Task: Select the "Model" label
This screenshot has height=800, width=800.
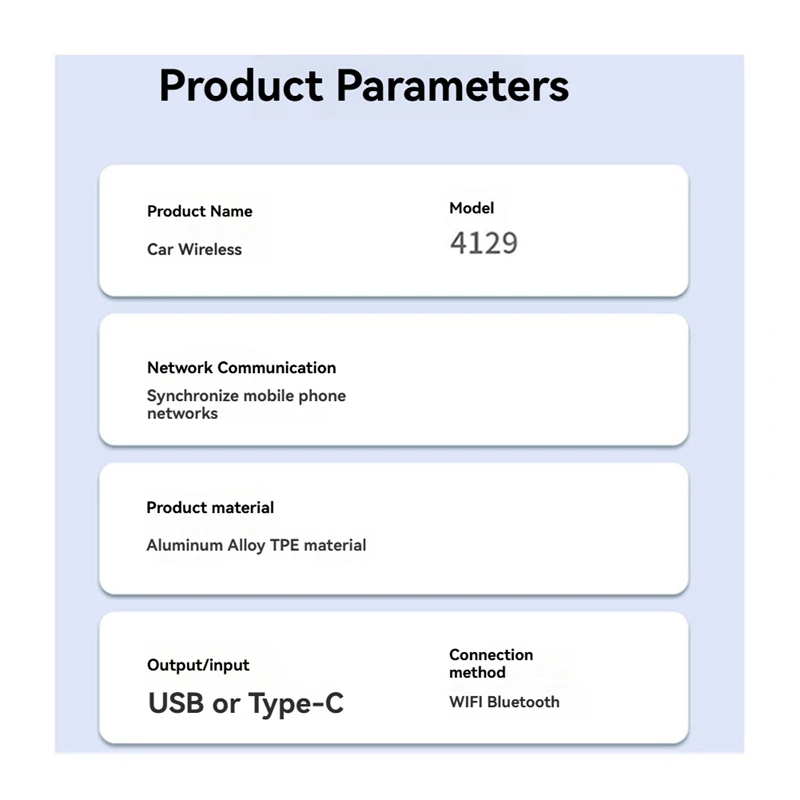Action: tap(472, 208)
